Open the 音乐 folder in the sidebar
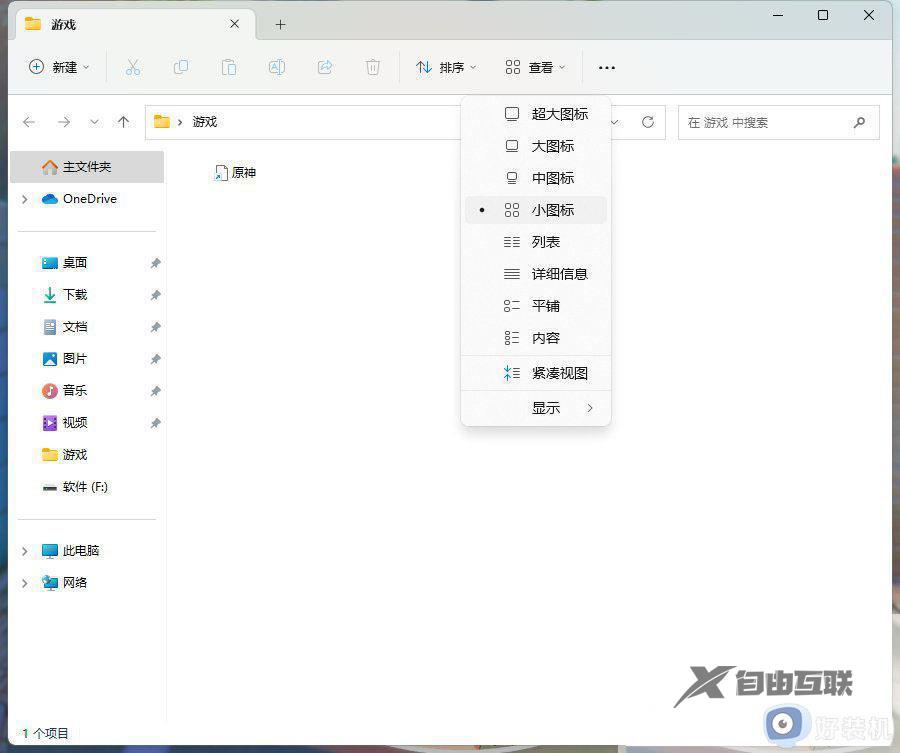This screenshot has width=900, height=753. [x=72, y=390]
